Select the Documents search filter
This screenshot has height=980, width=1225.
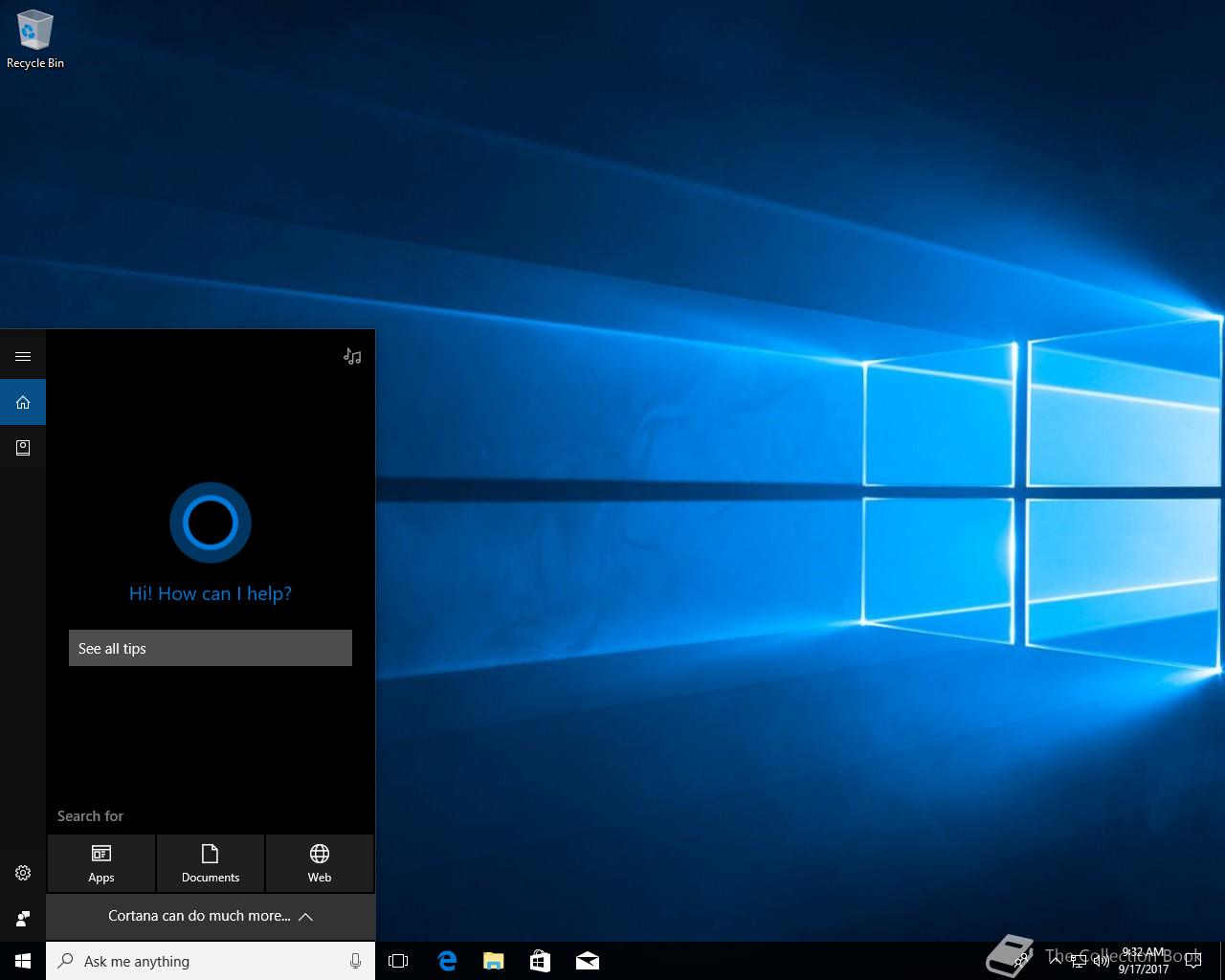[211, 863]
